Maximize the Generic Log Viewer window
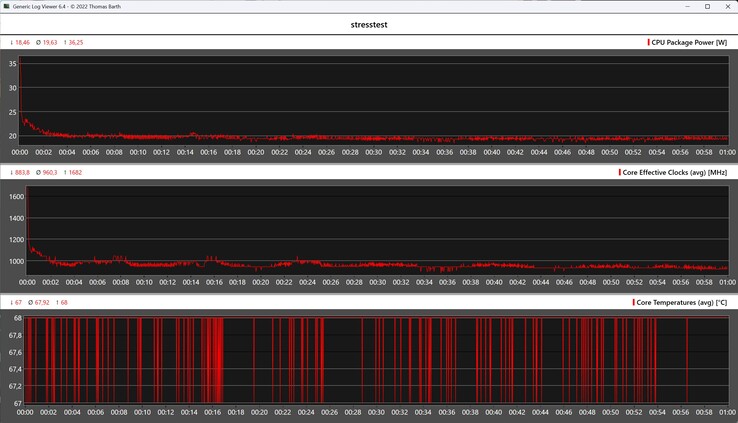The image size is (738, 423). pyautogui.click(x=707, y=6)
